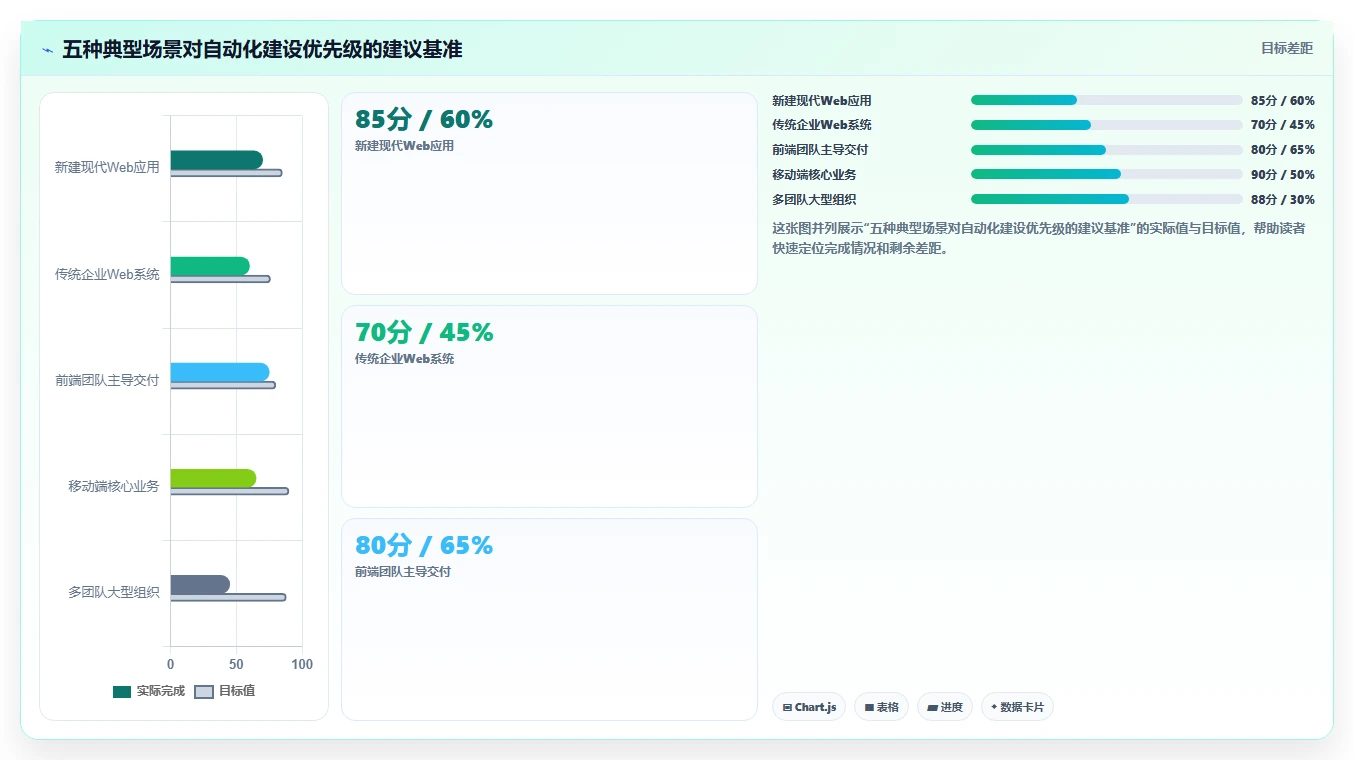This screenshot has width=1354, height=760.
Task: Click the grey target bar for 前端团队主导交付
Action: [222, 385]
